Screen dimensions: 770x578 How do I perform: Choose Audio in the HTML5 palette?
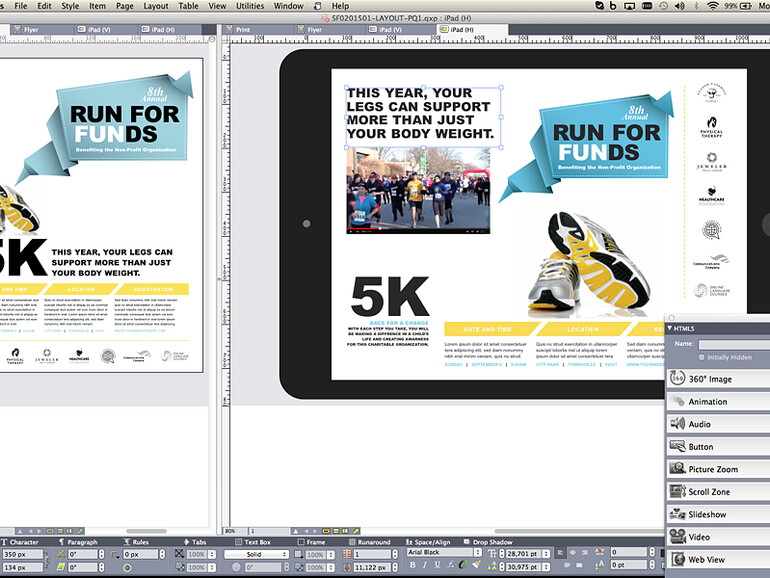pos(718,424)
